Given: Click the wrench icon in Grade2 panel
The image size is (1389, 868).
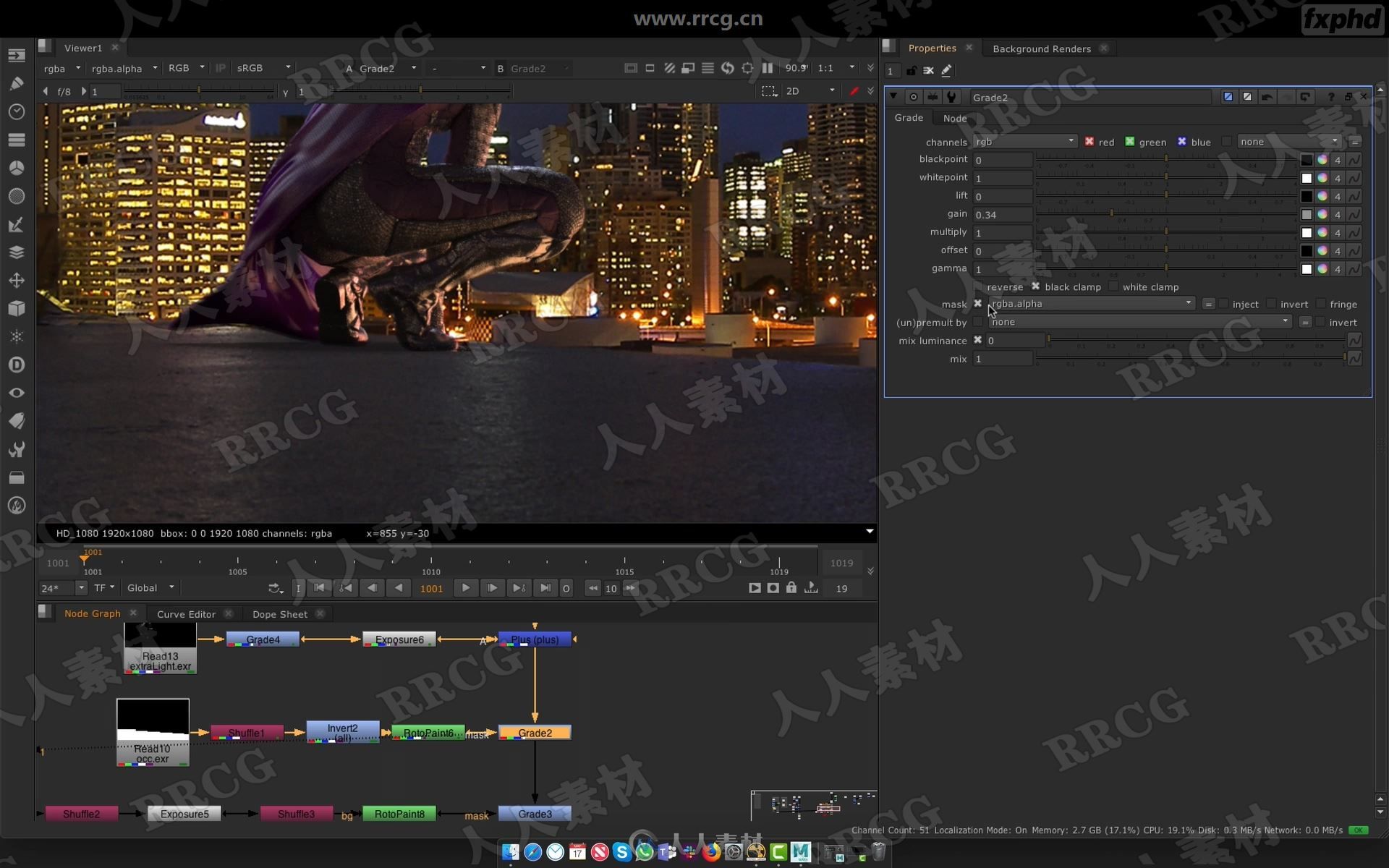Looking at the screenshot, I should click(951, 97).
